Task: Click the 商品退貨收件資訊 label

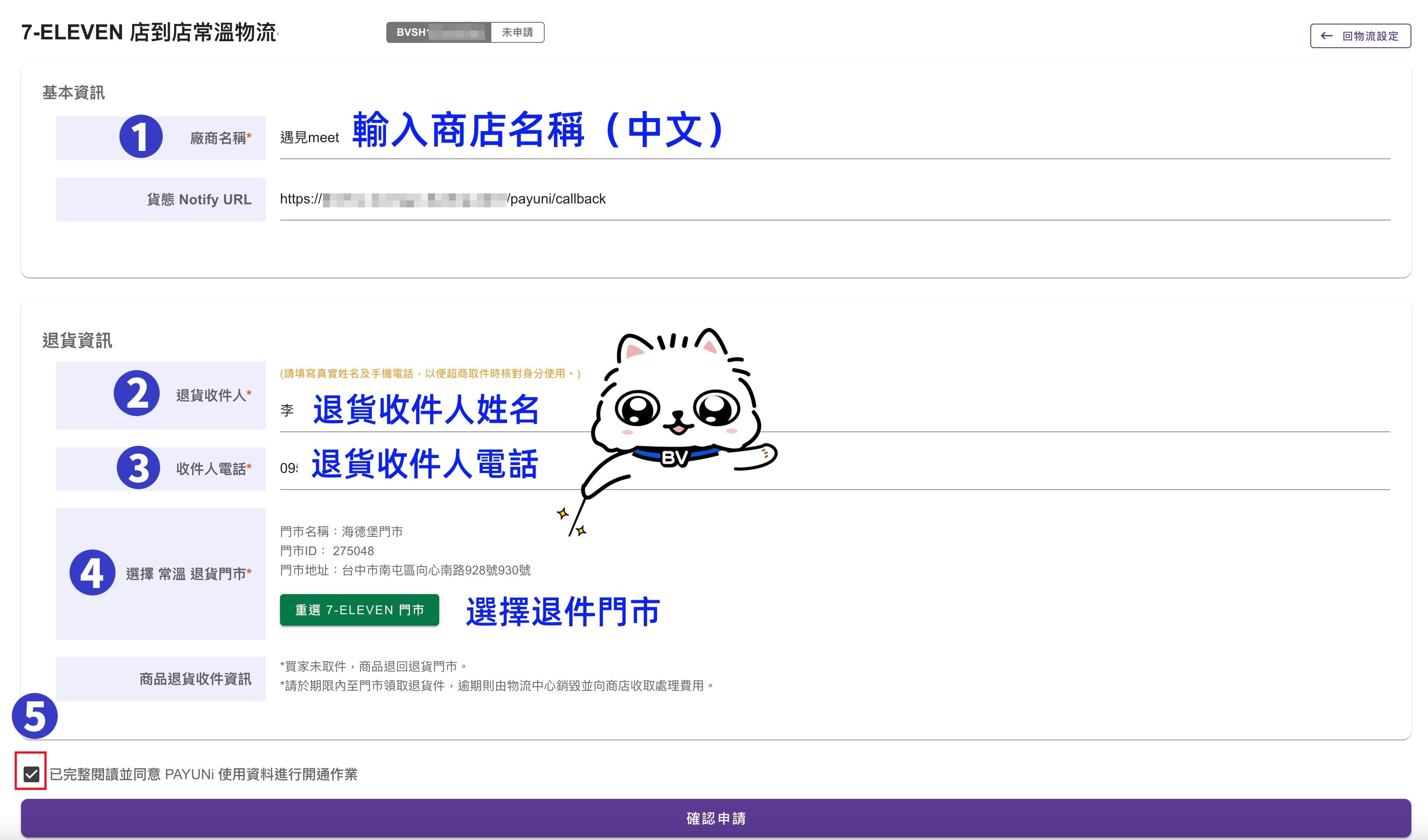Action: 196,679
